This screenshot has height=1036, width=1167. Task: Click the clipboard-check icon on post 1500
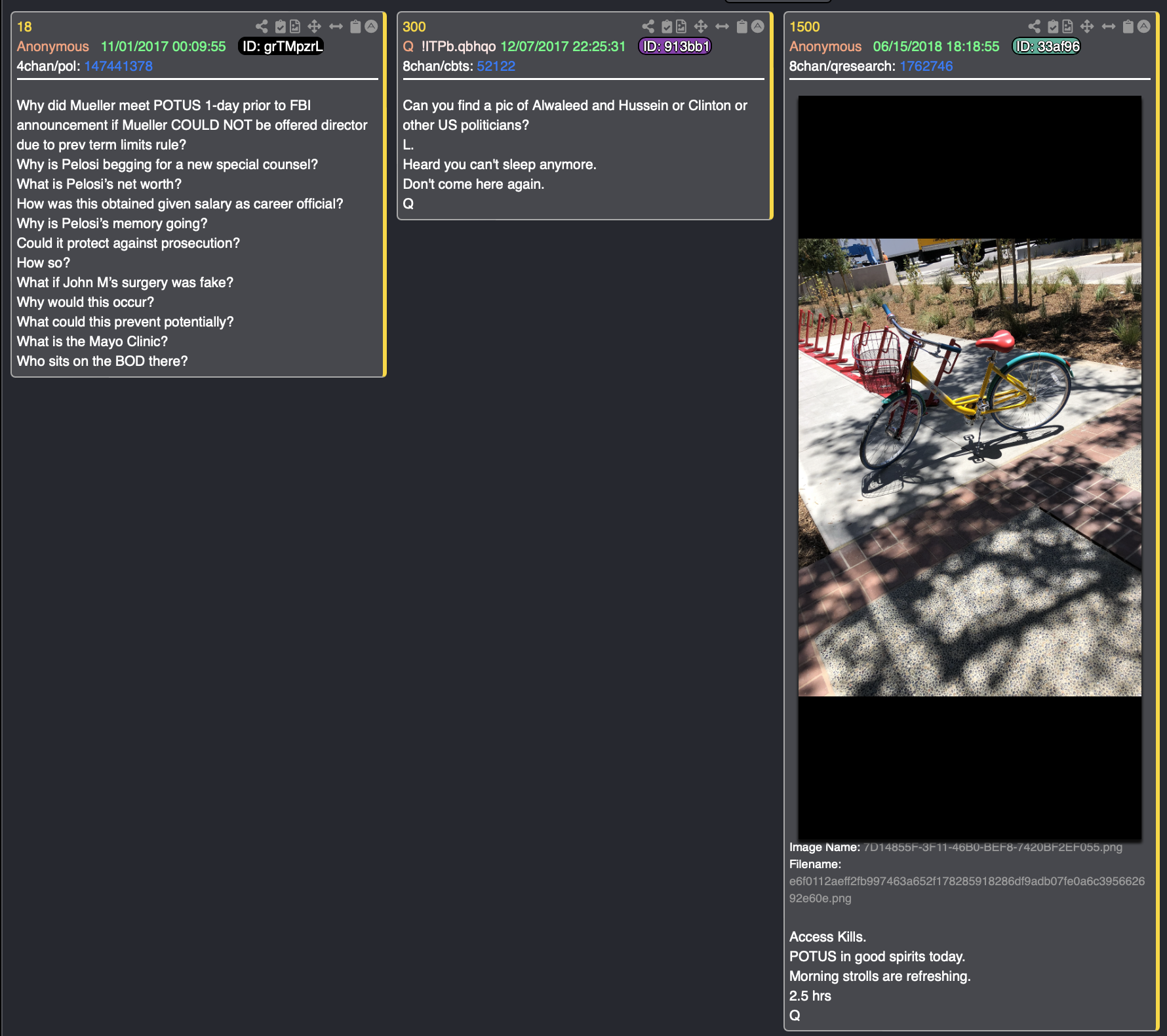pyautogui.click(x=1053, y=26)
